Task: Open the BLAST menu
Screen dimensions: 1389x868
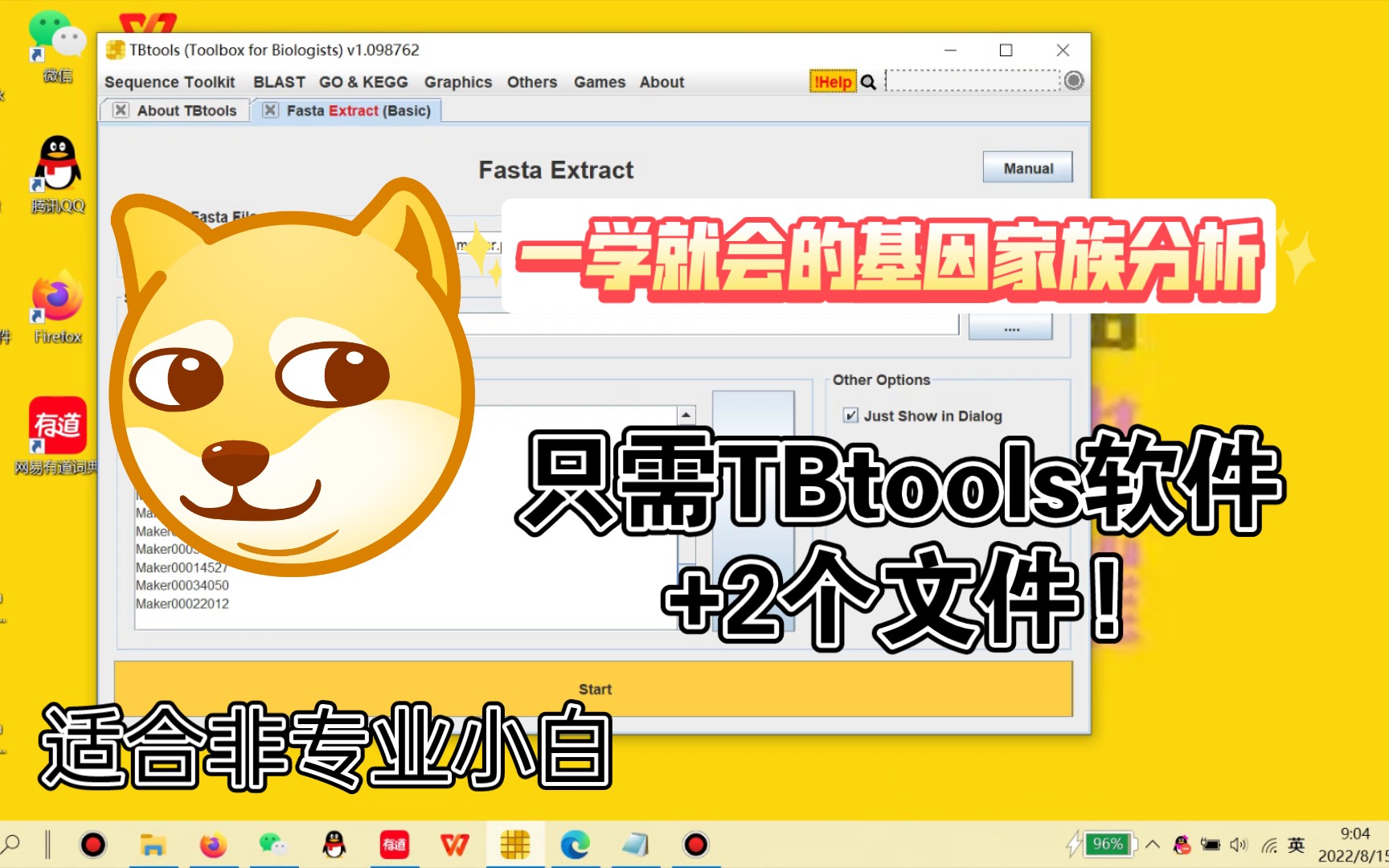Action: coord(278,81)
